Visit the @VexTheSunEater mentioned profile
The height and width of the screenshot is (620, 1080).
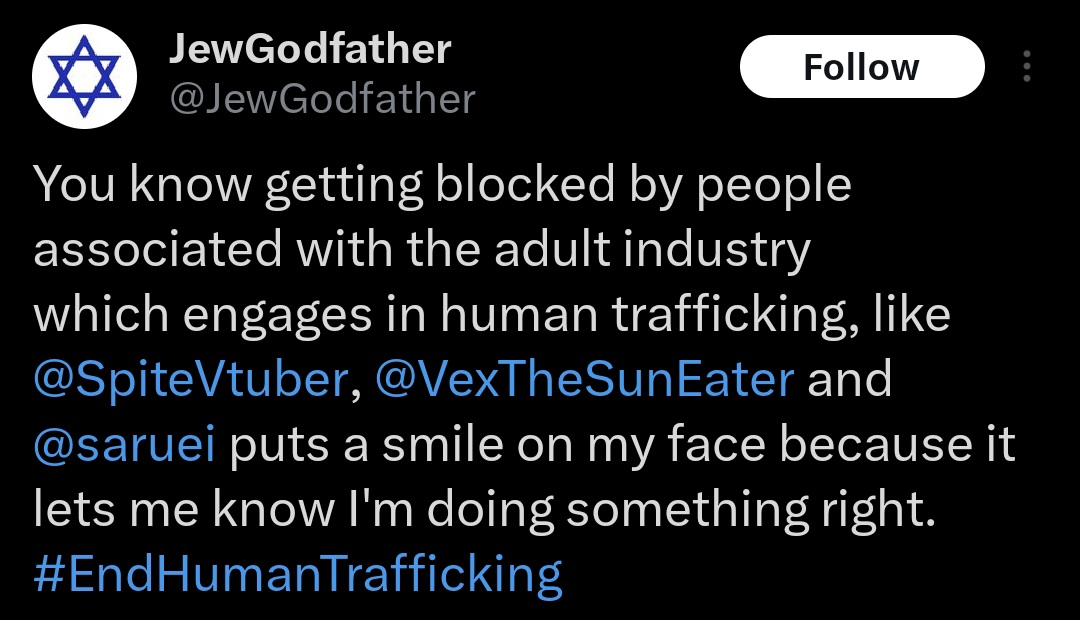[585, 380]
